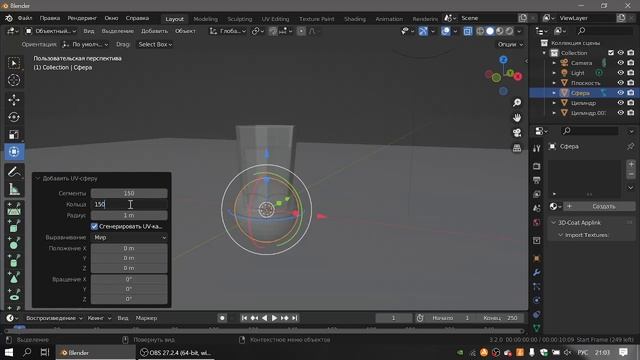The height and width of the screenshot is (360, 640).
Task: Open the Опции dropdown
Action: (510, 44)
